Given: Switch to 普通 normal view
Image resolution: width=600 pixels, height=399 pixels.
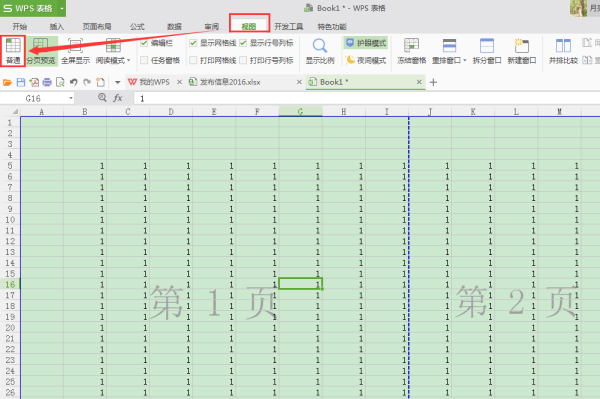Looking at the screenshot, I should [13, 50].
